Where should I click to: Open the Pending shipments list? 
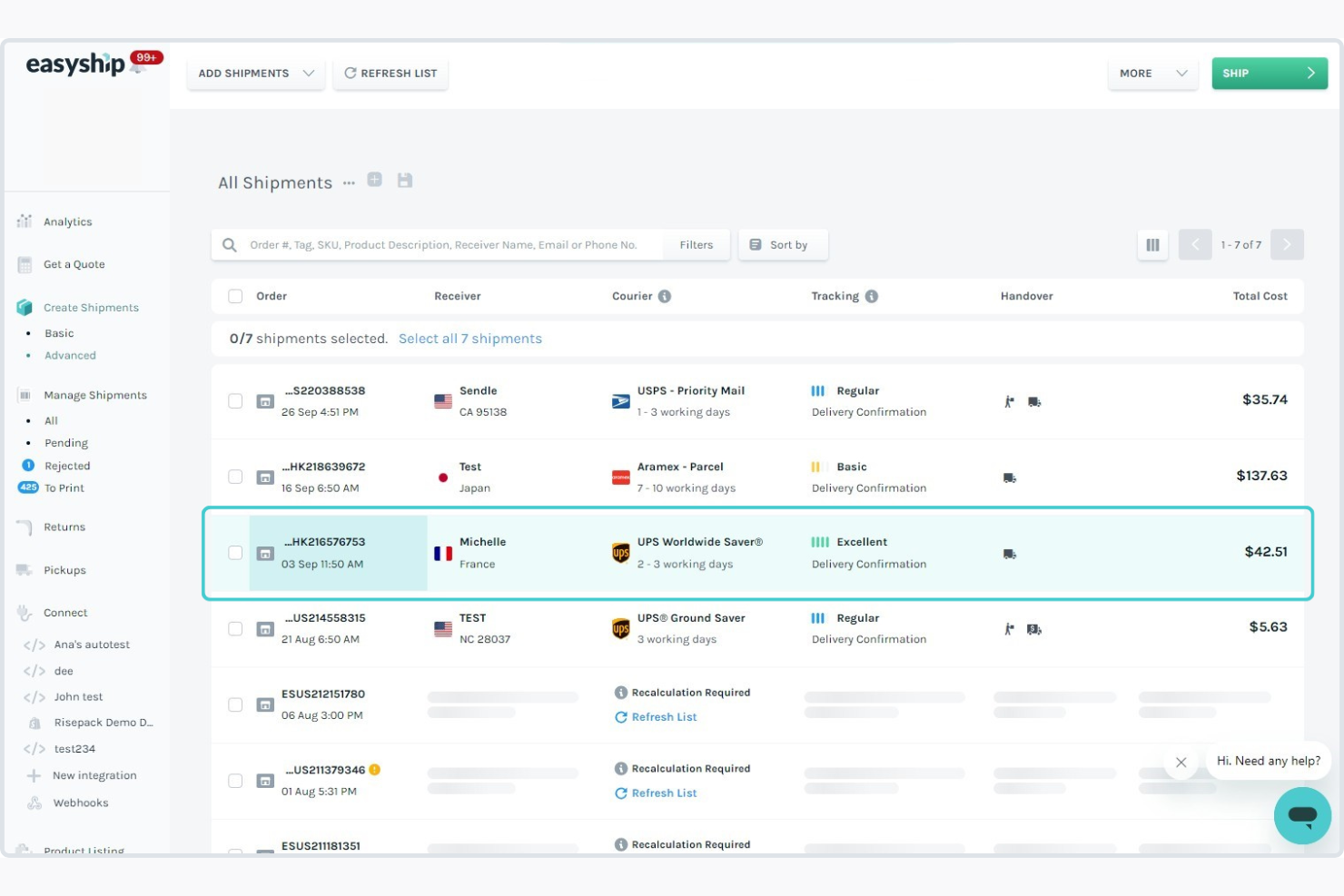pos(66,443)
